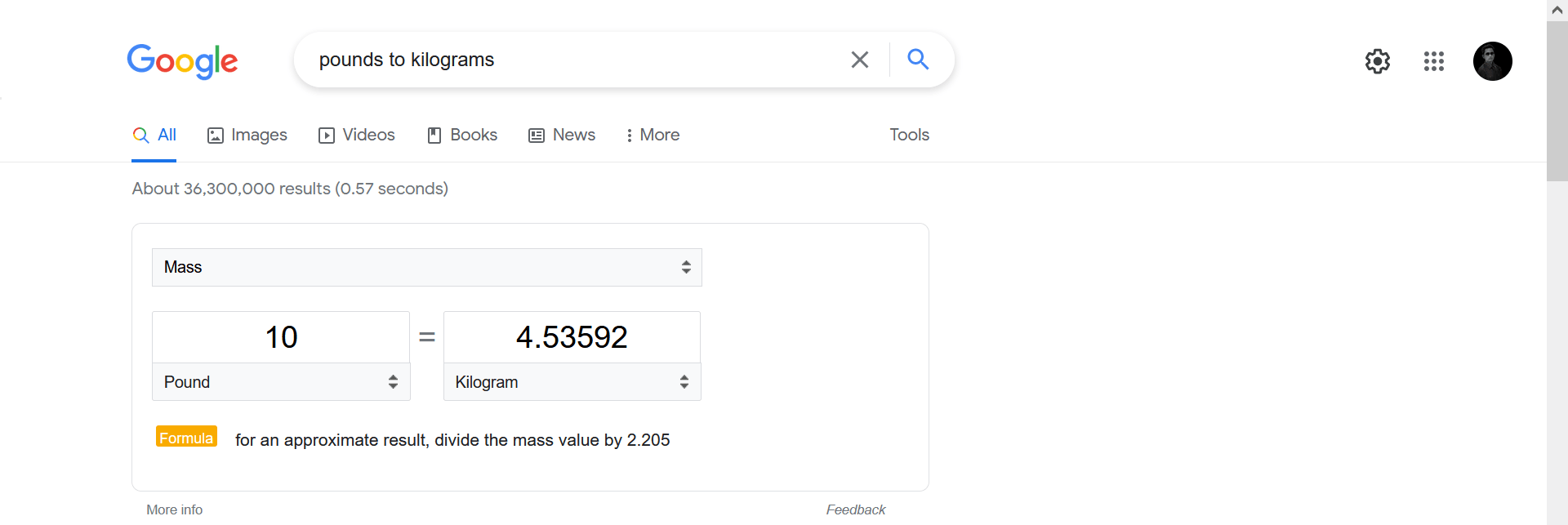Switch to the Images tab
The image size is (1568, 525).
click(x=247, y=135)
